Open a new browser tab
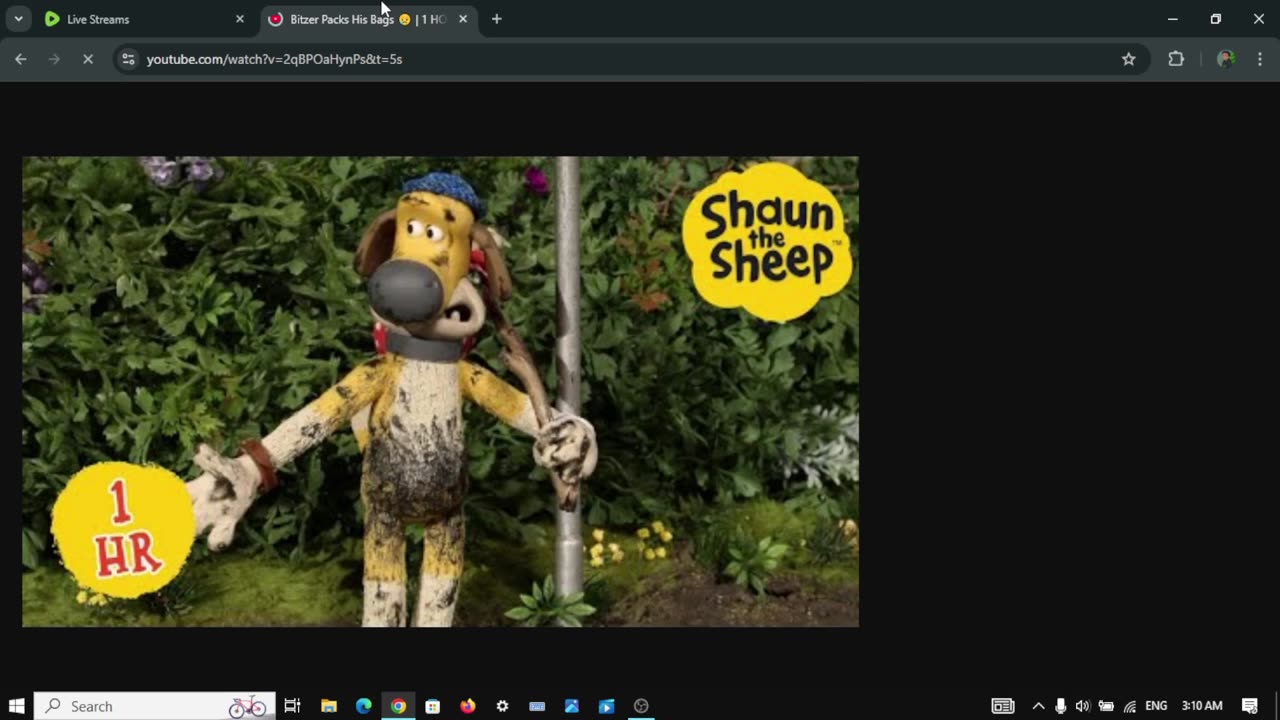 (497, 19)
